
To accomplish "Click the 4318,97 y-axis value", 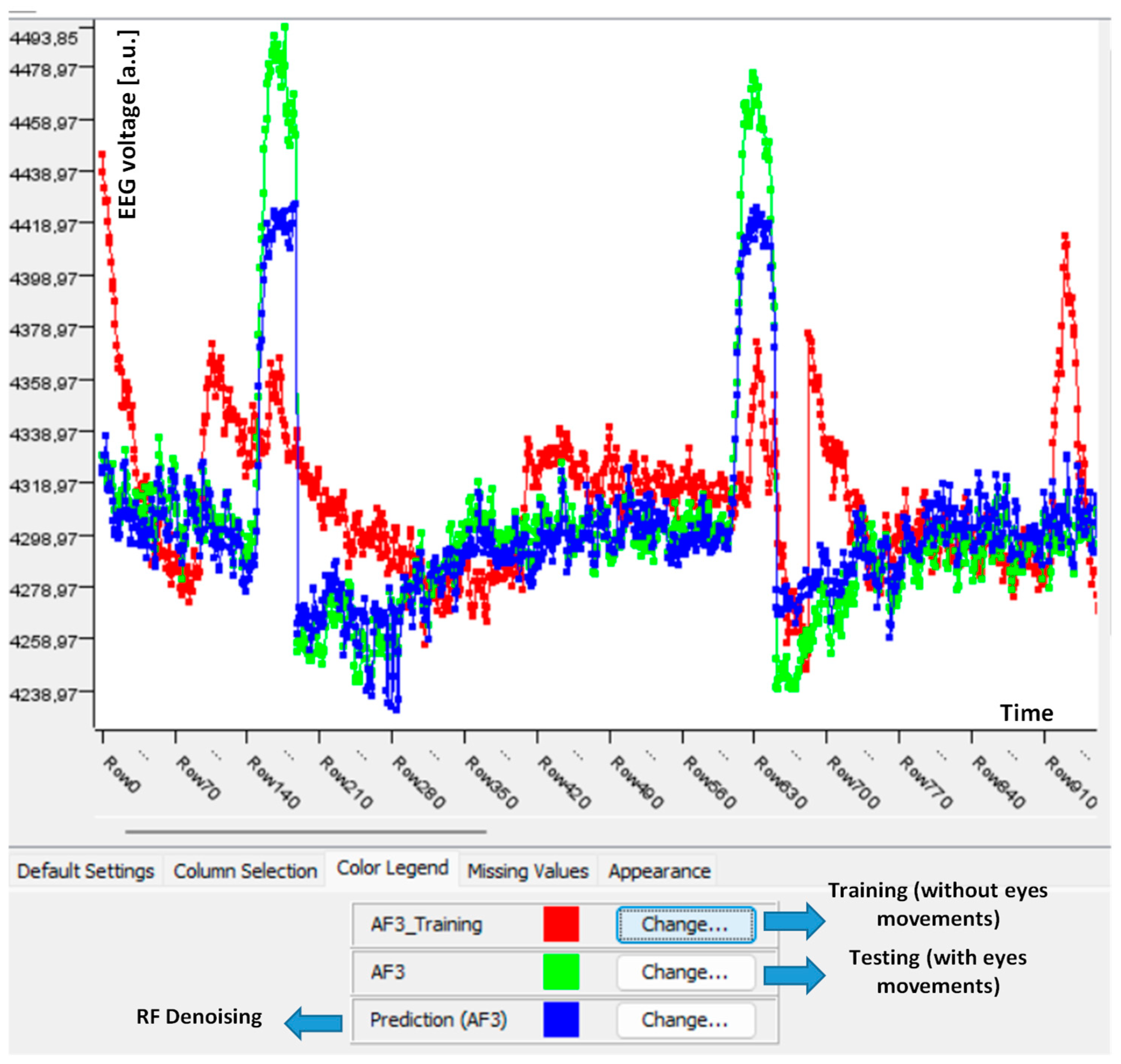I will [44, 486].
